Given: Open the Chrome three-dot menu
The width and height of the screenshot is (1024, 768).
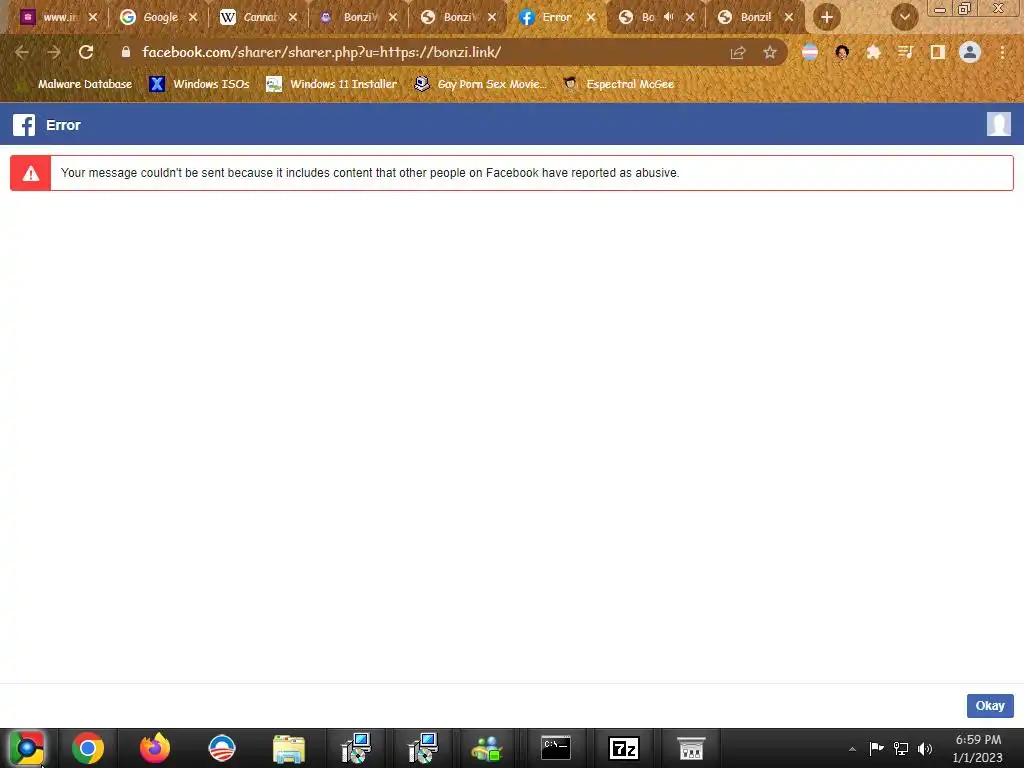Looking at the screenshot, I should click(x=1002, y=52).
